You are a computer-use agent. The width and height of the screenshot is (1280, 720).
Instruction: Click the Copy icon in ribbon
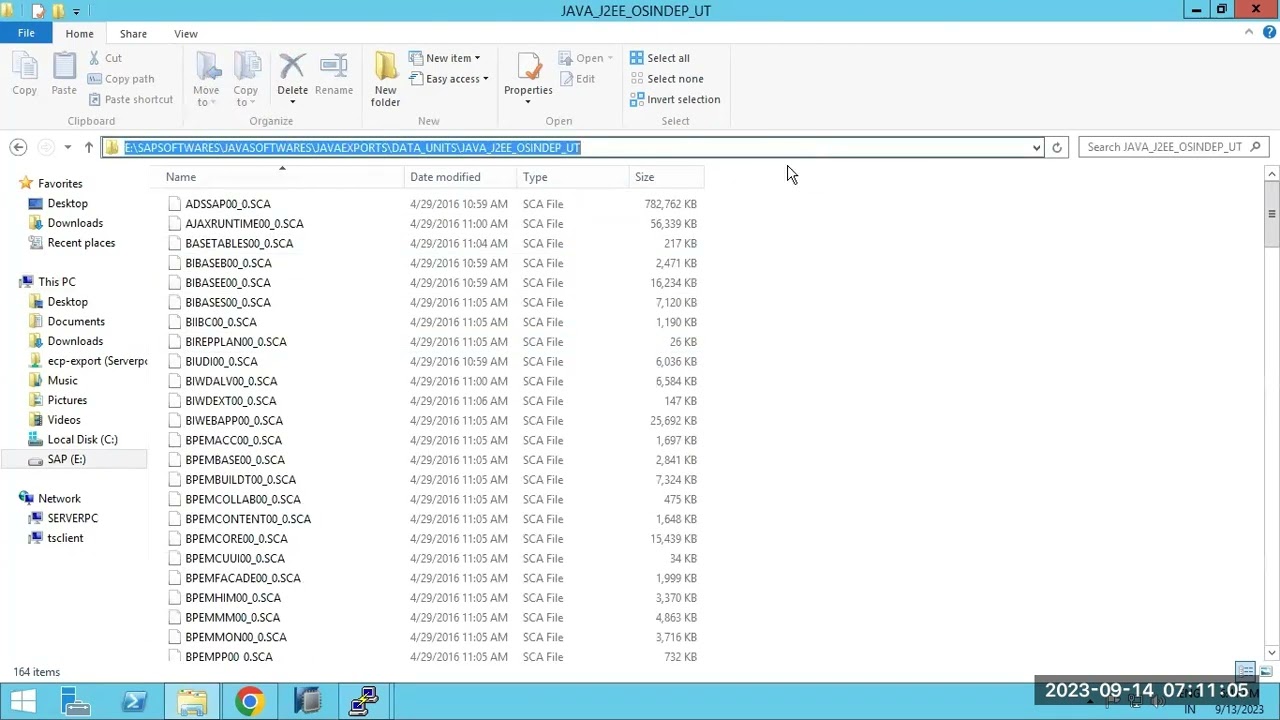tap(24, 75)
